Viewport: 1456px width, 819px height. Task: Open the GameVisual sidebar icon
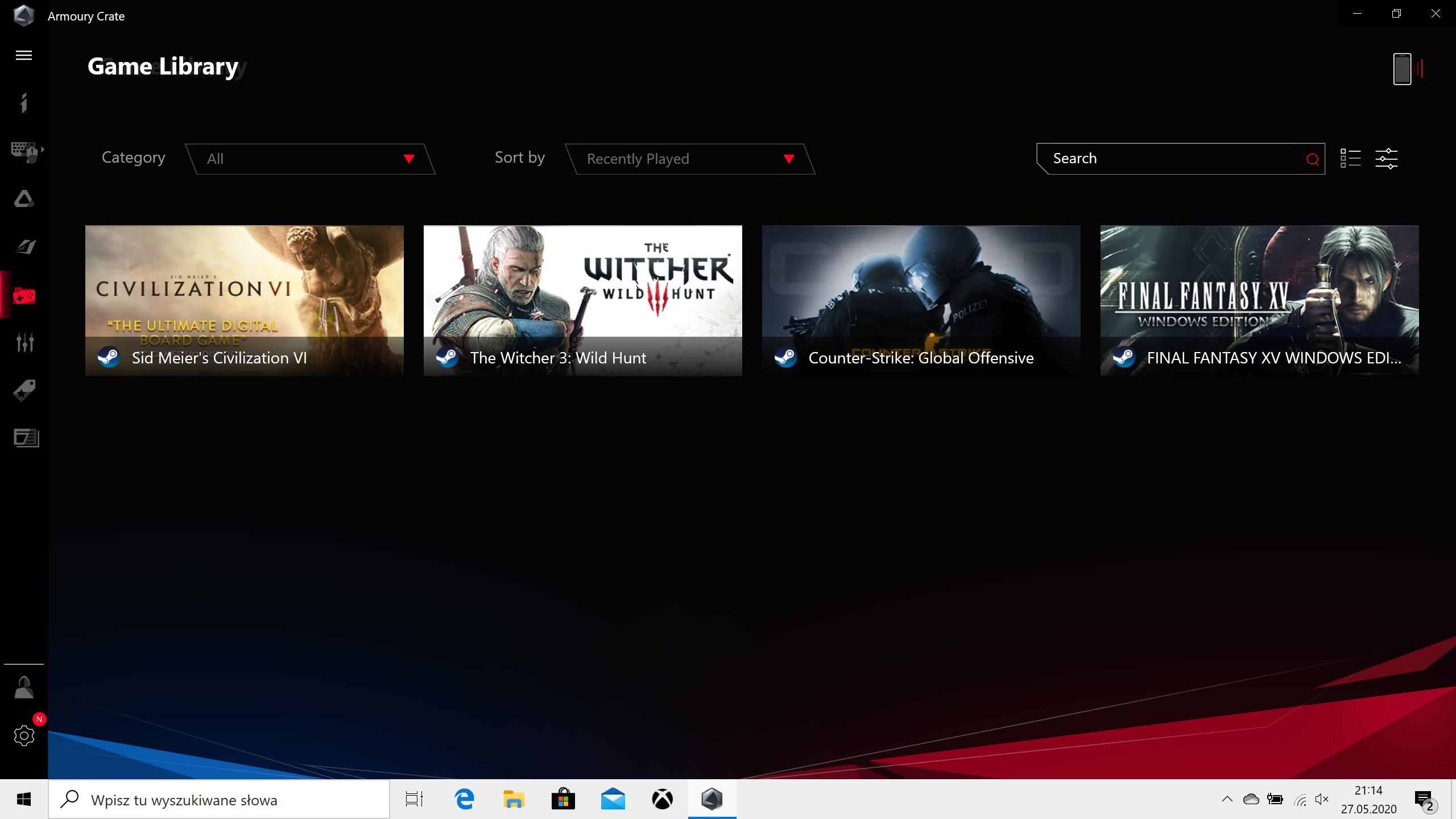click(25, 247)
